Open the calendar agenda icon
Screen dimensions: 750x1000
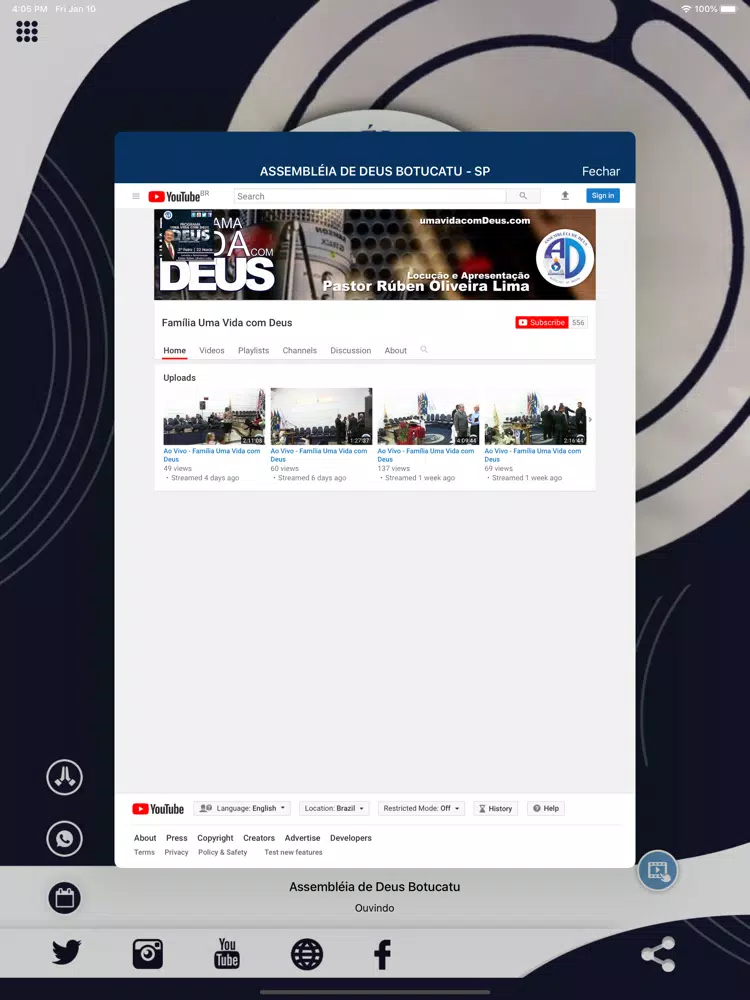click(64, 898)
